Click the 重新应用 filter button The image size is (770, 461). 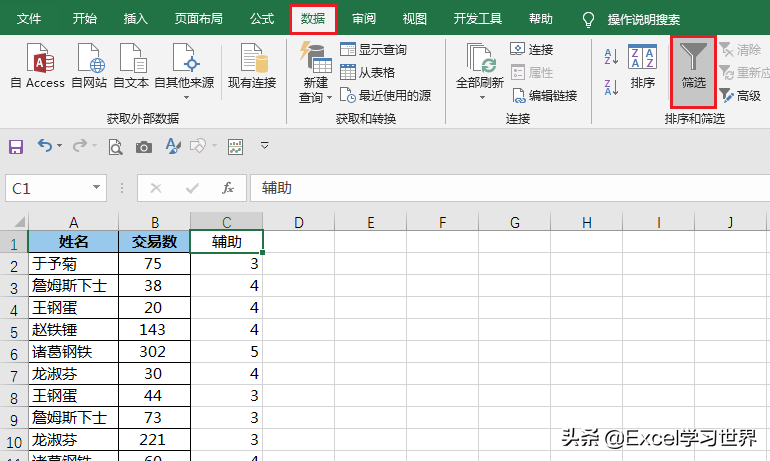744,72
